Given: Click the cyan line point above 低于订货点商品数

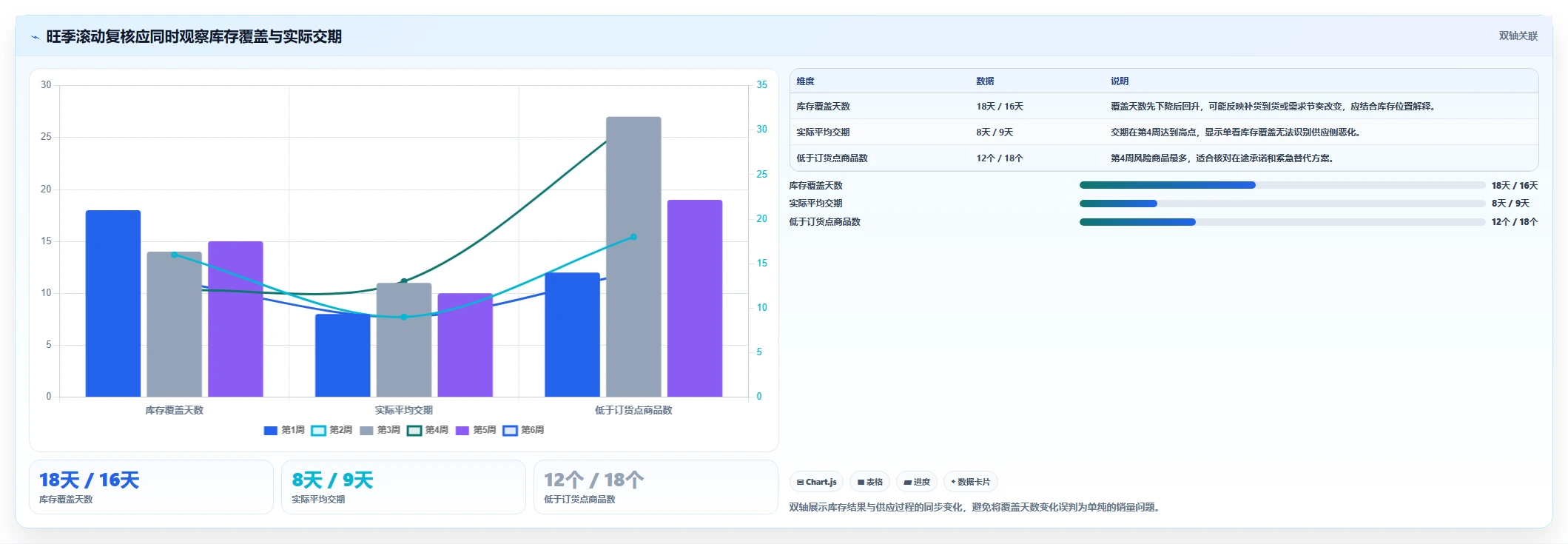Looking at the screenshot, I should click(x=633, y=237).
